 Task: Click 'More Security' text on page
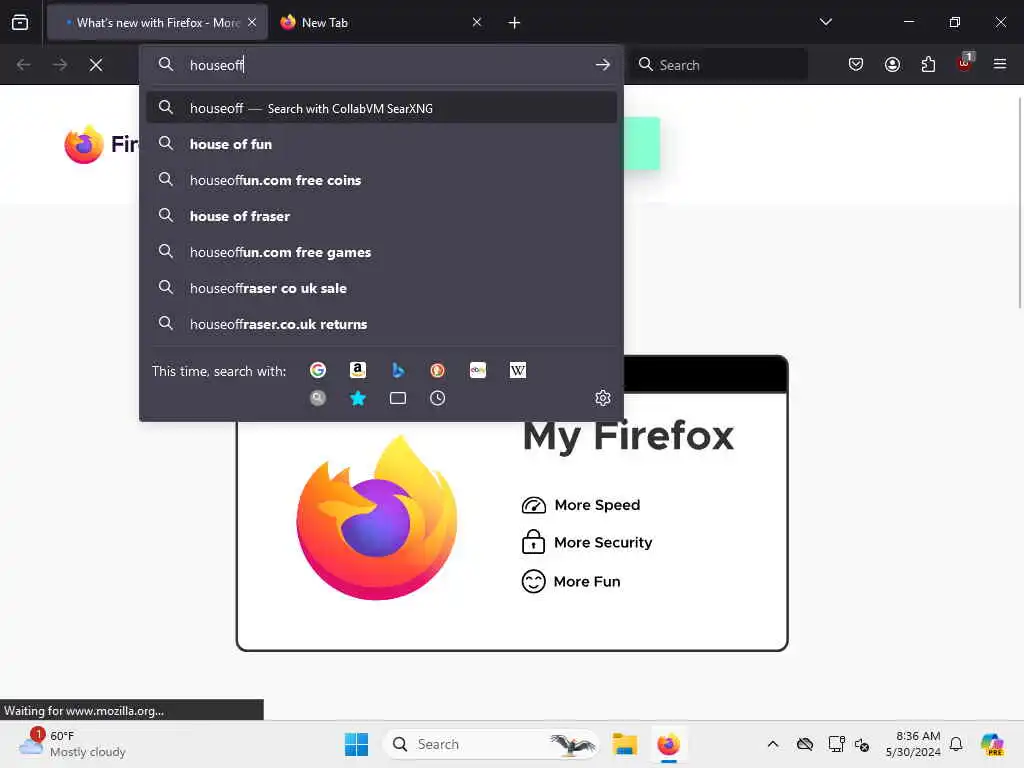point(603,543)
